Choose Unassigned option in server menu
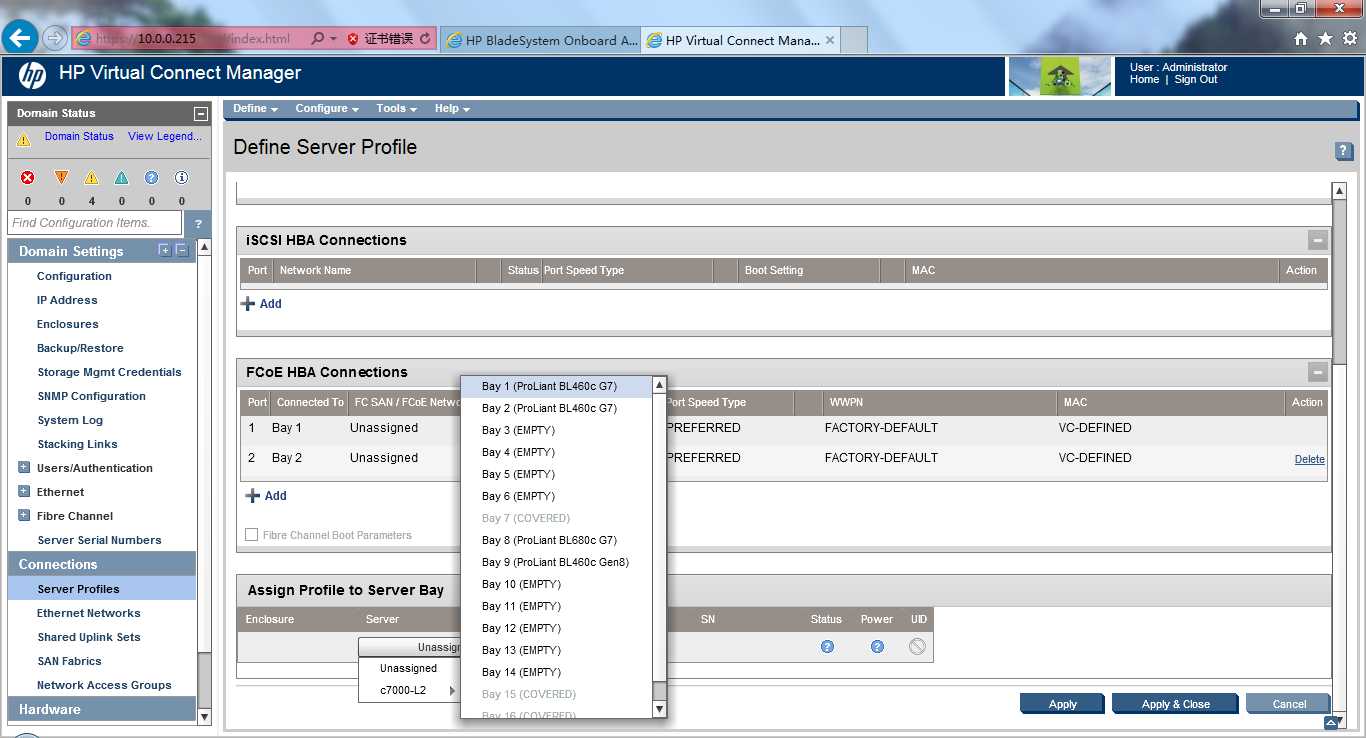1366x738 pixels. coord(409,668)
